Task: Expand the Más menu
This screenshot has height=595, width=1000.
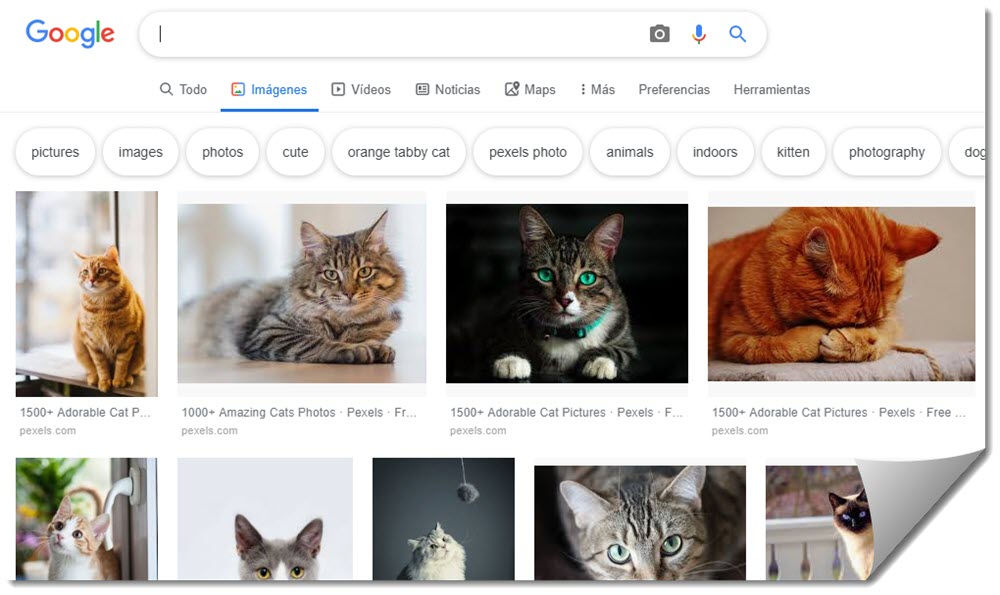Action: point(597,90)
